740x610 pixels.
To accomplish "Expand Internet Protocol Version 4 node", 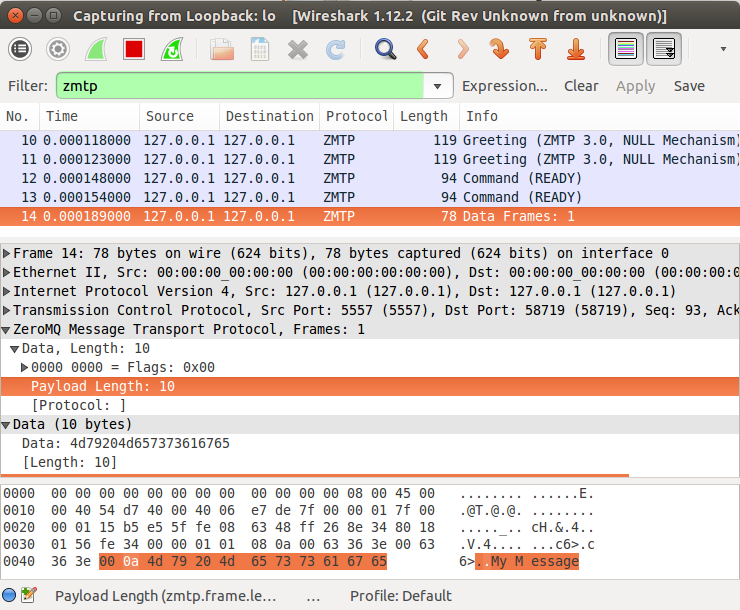I will 7,291.
